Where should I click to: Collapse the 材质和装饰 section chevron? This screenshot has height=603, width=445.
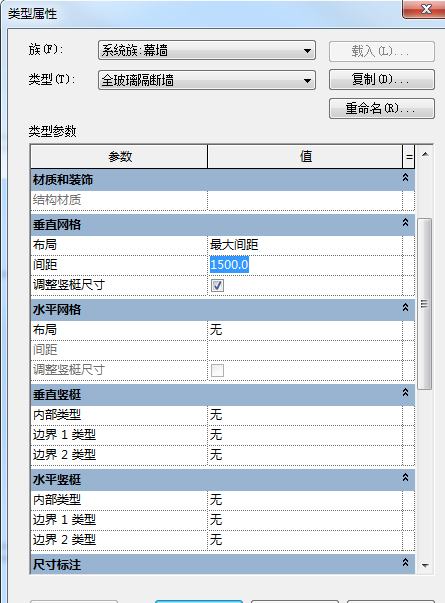(405, 178)
